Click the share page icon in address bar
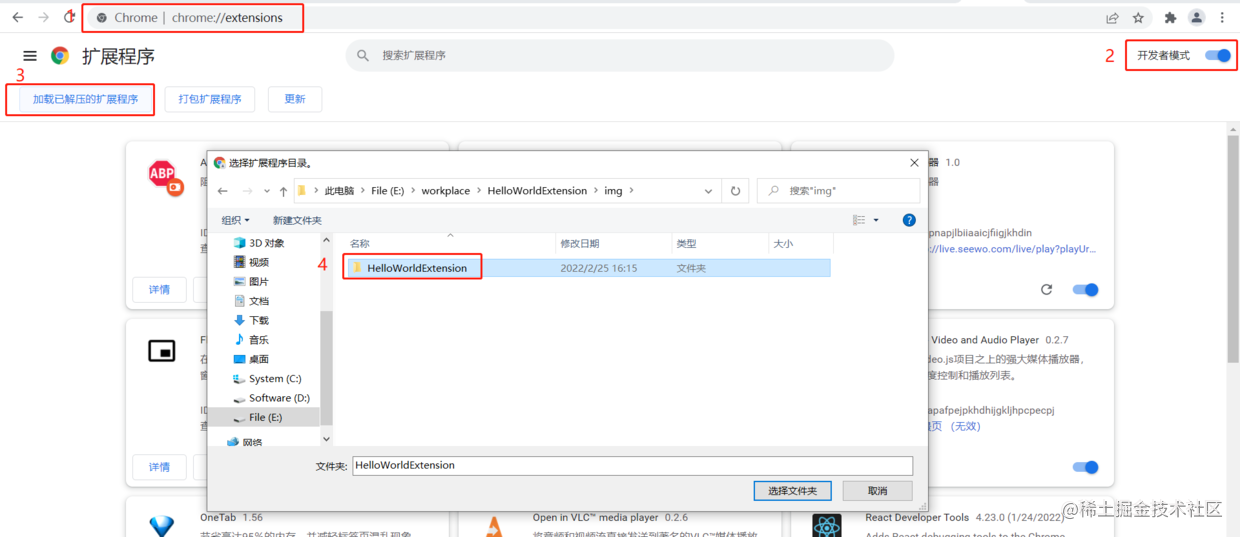Viewport: 1240px width, 537px height. 1112,17
